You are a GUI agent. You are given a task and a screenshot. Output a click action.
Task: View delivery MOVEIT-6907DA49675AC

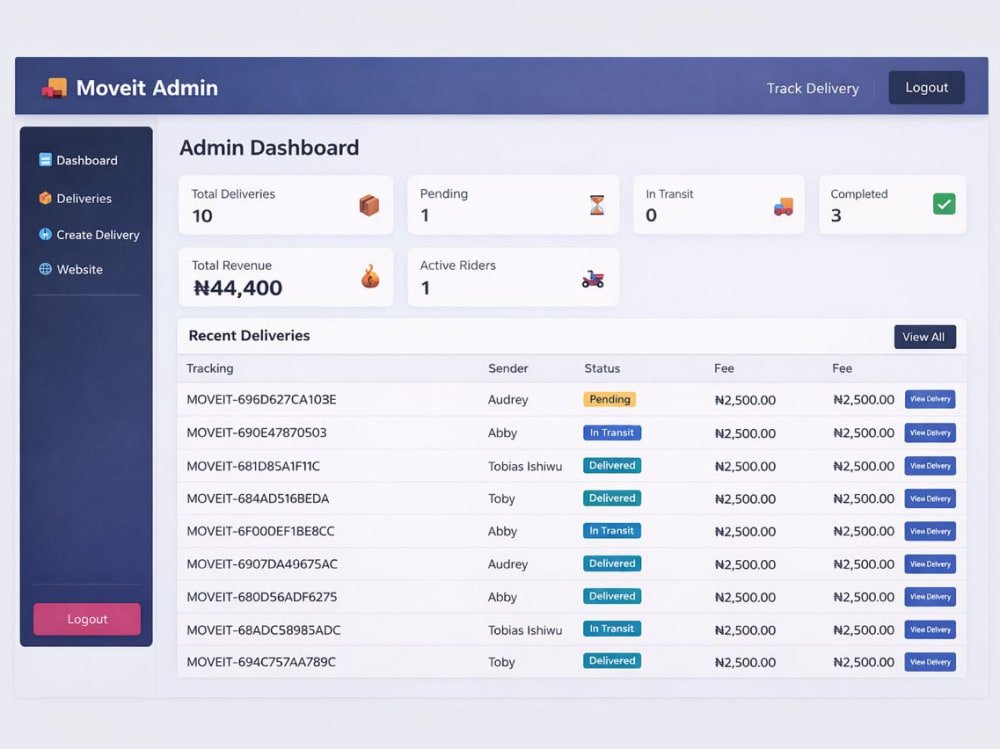coord(930,564)
